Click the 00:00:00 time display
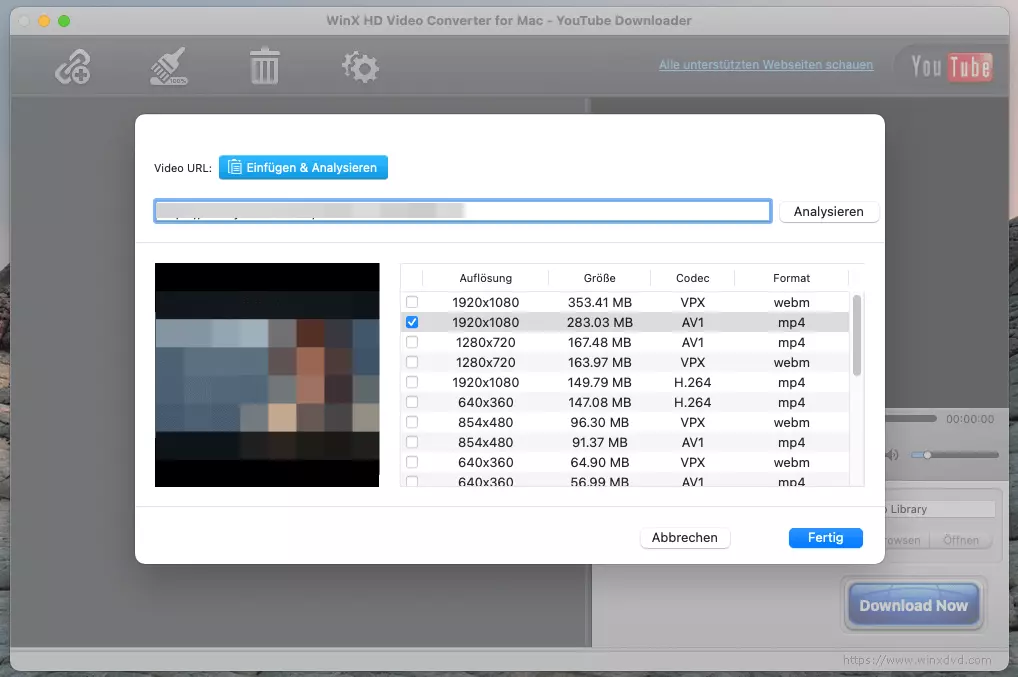Viewport: 1018px width, 677px height. (x=969, y=419)
